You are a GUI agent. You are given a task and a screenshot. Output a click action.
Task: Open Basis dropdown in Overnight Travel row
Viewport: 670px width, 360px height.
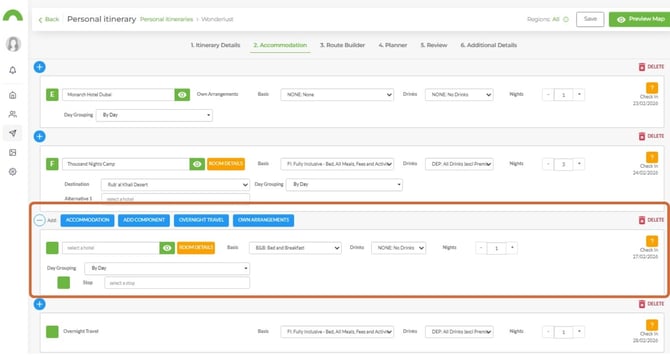337,332
